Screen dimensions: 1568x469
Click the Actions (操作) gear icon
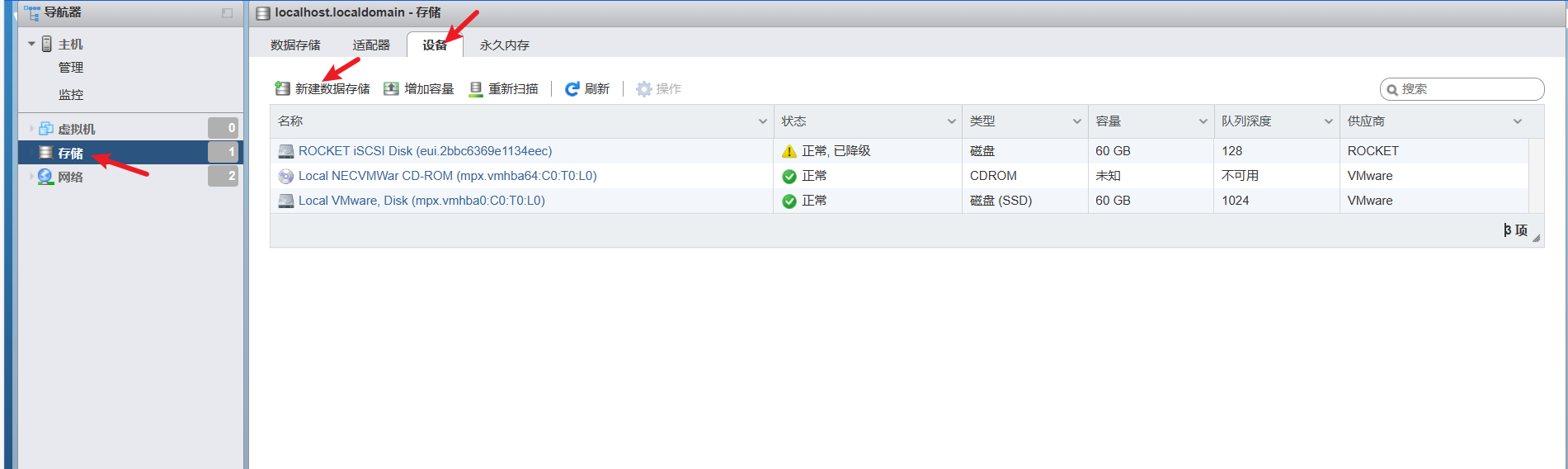(643, 88)
